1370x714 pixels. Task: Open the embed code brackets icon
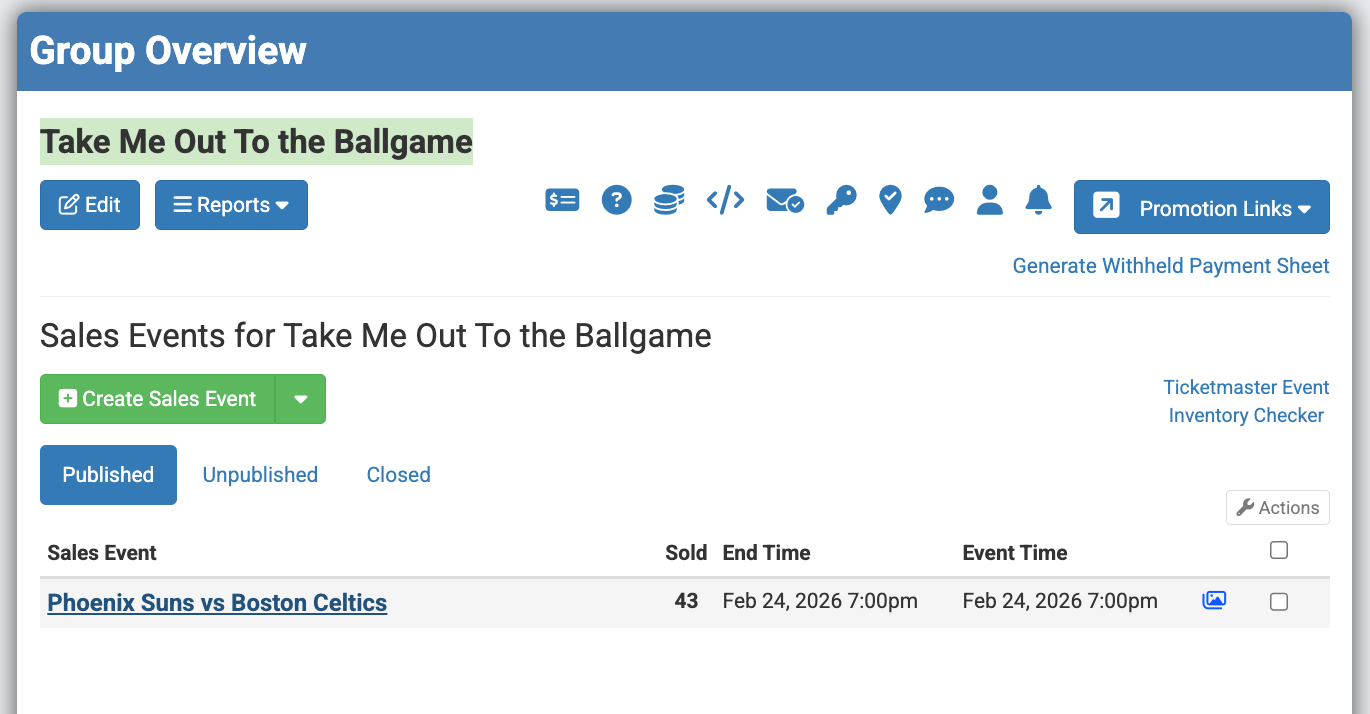point(725,201)
